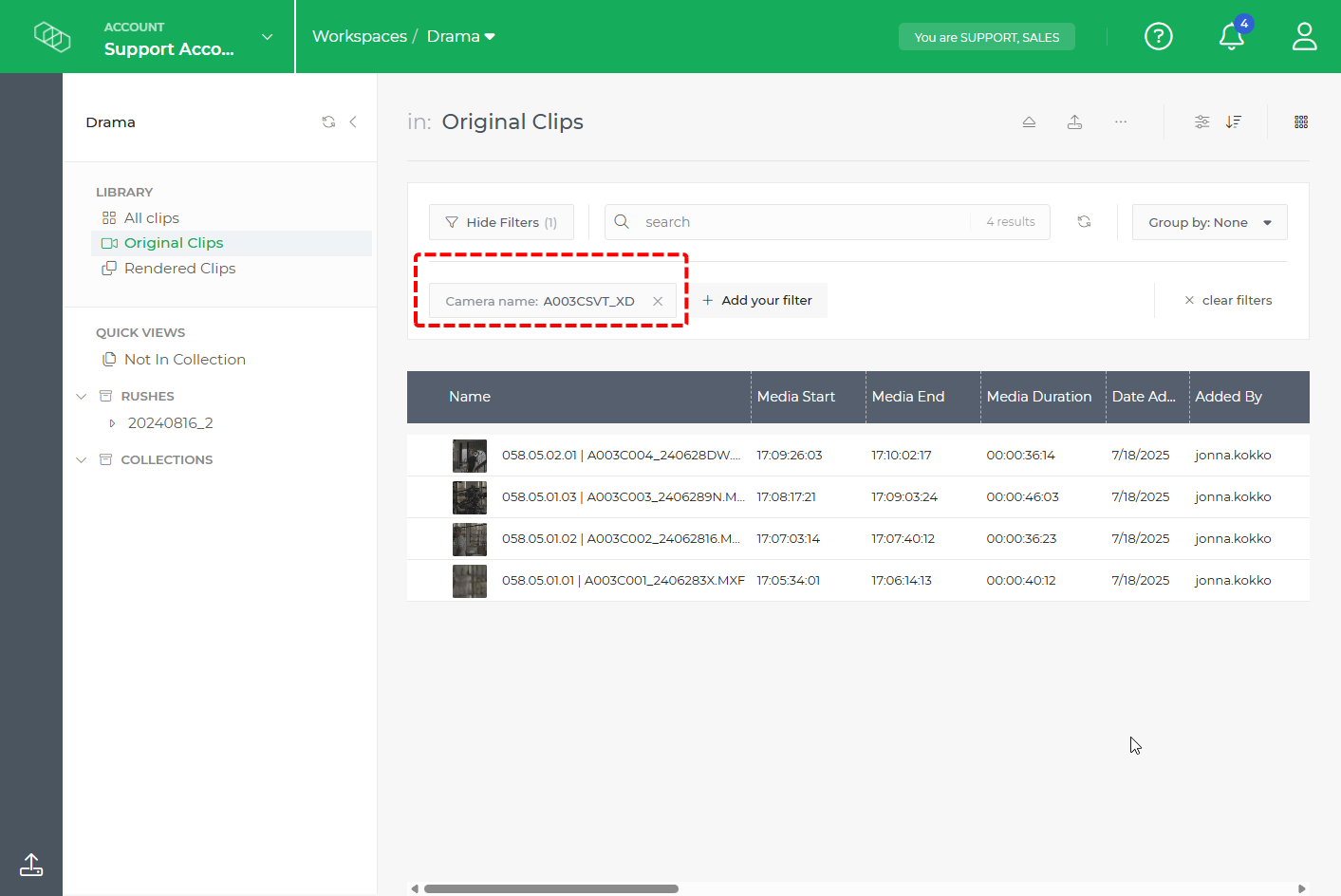
Task: Click the horizontal scrollbar thumb
Action: (551, 889)
